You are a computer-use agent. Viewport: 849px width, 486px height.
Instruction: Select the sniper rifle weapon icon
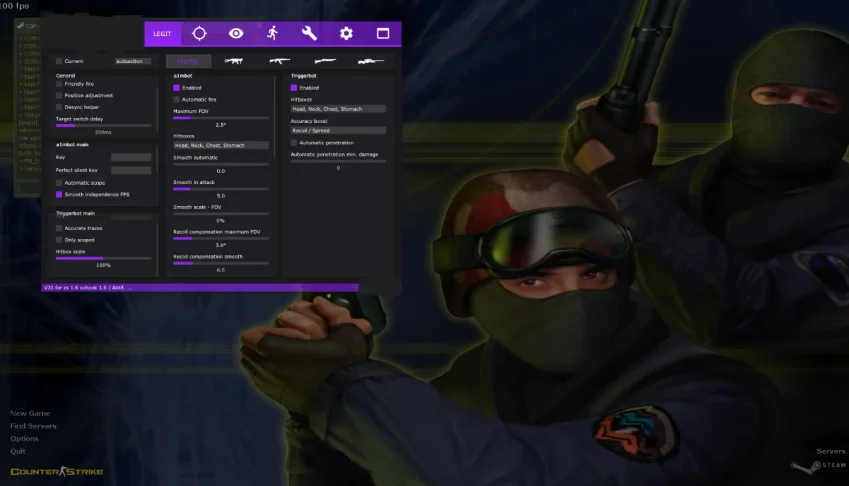coord(371,61)
